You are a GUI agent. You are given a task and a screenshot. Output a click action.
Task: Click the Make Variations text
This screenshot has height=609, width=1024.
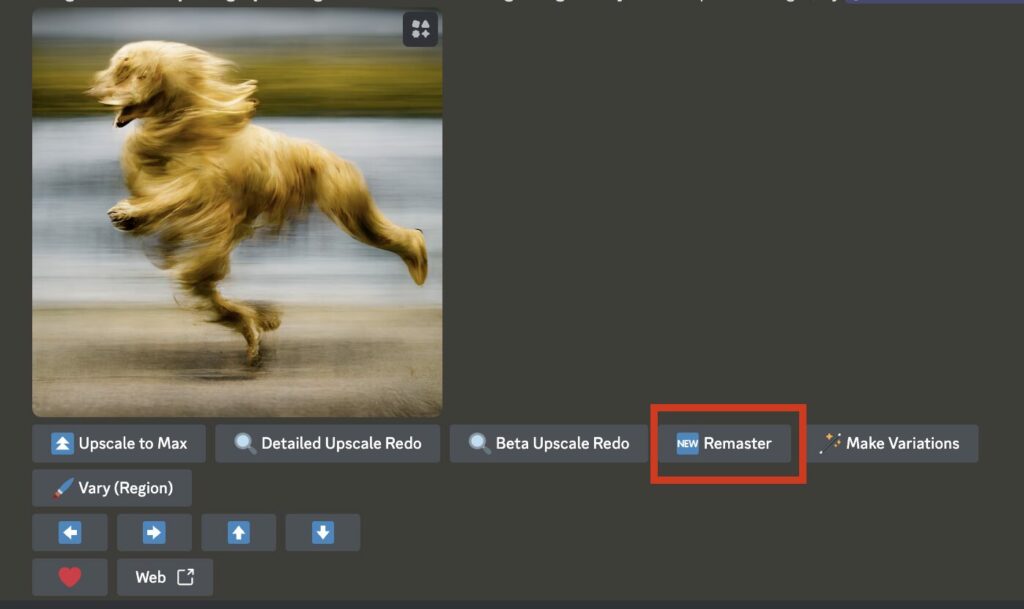pos(902,443)
